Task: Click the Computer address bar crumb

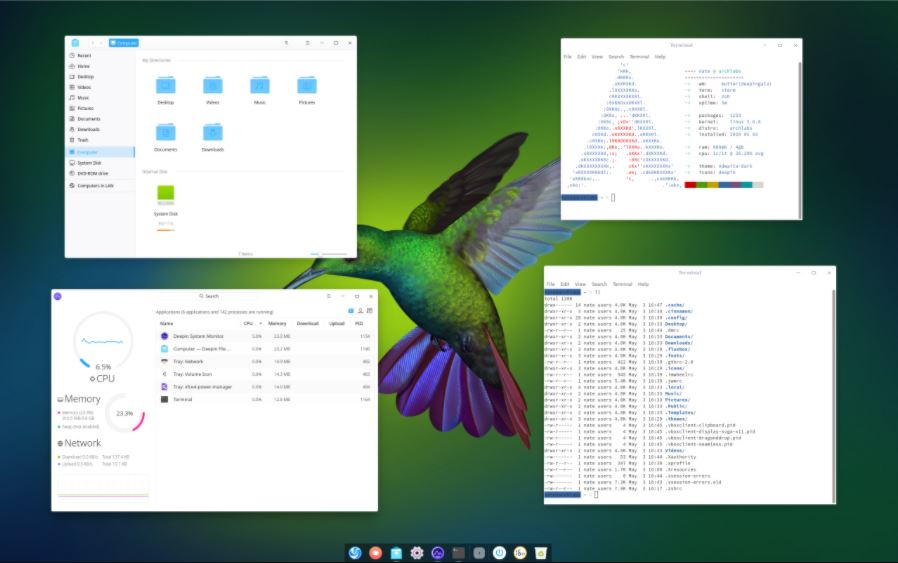Action: click(124, 42)
